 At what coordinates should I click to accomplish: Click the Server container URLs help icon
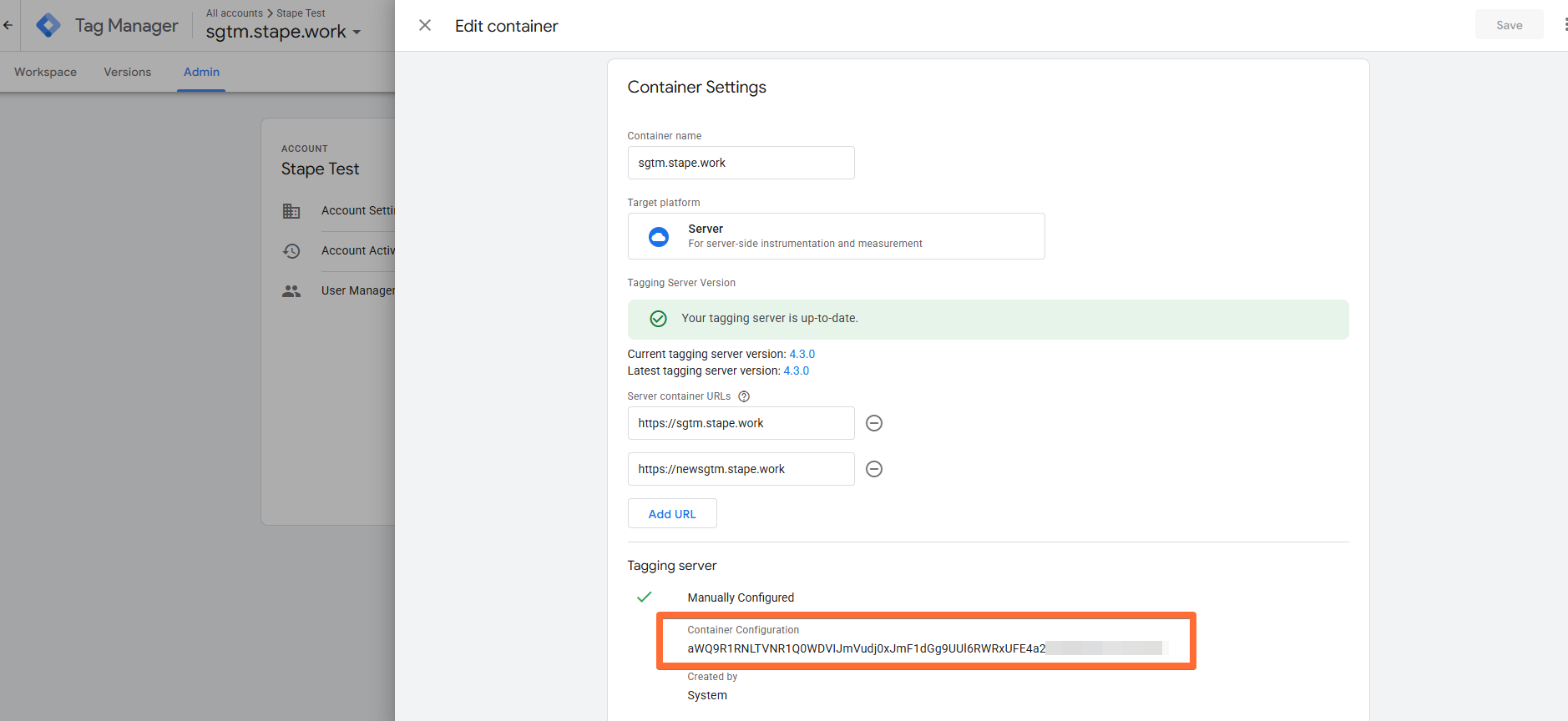[x=744, y=396]
